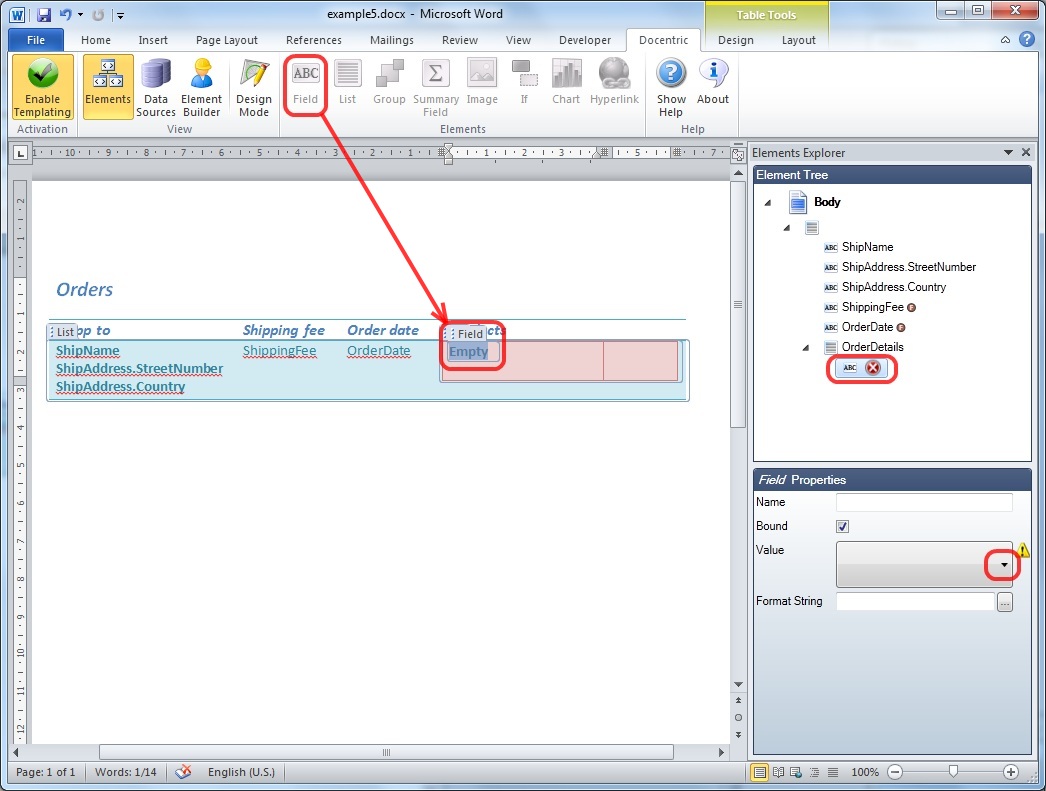Minimize the ribbon with the caret
The image size is (1046, 791).
(x=1005, y=40)
